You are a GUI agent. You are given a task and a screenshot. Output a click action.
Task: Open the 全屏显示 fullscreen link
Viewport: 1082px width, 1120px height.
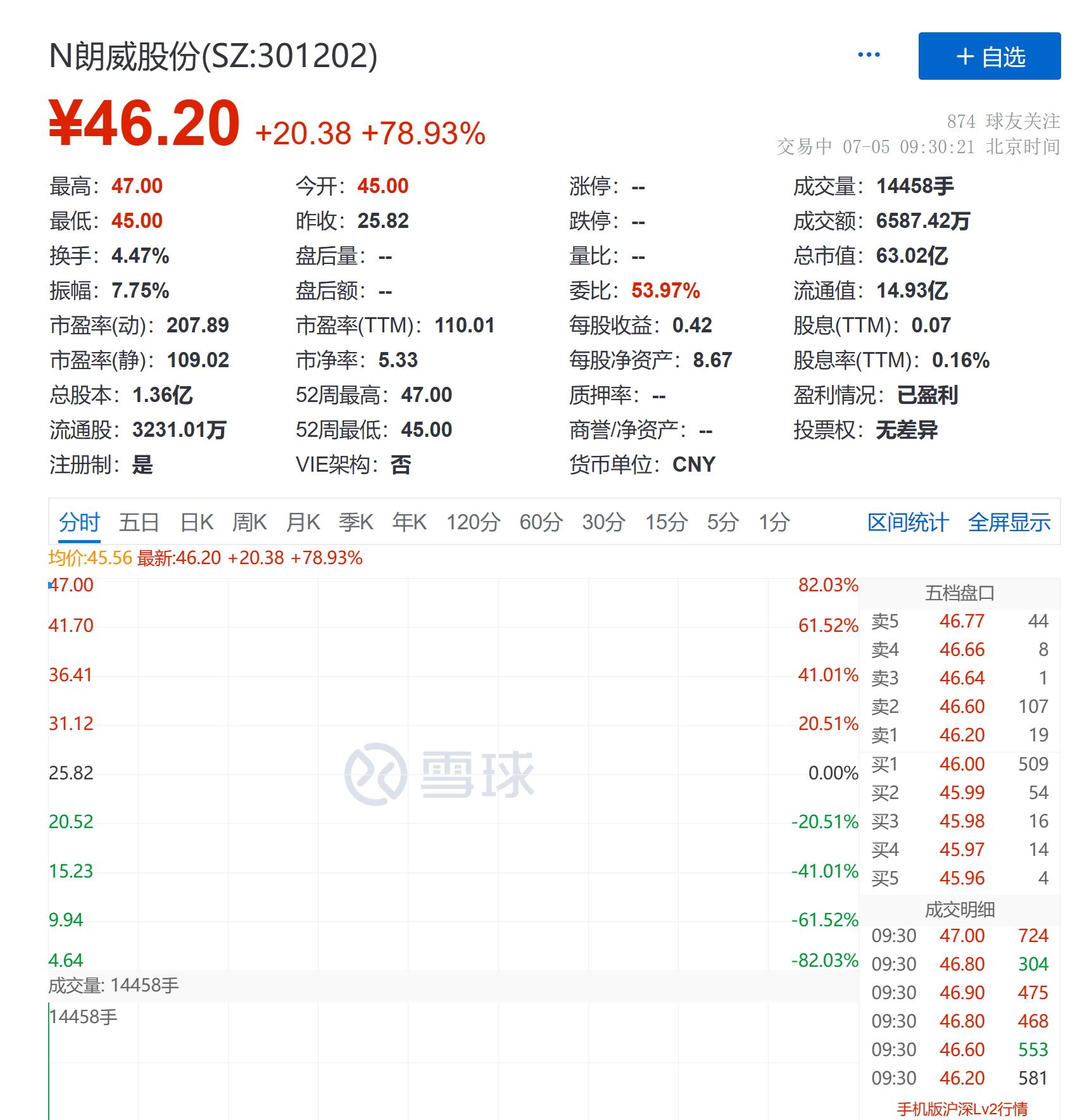click(1009, 523)
